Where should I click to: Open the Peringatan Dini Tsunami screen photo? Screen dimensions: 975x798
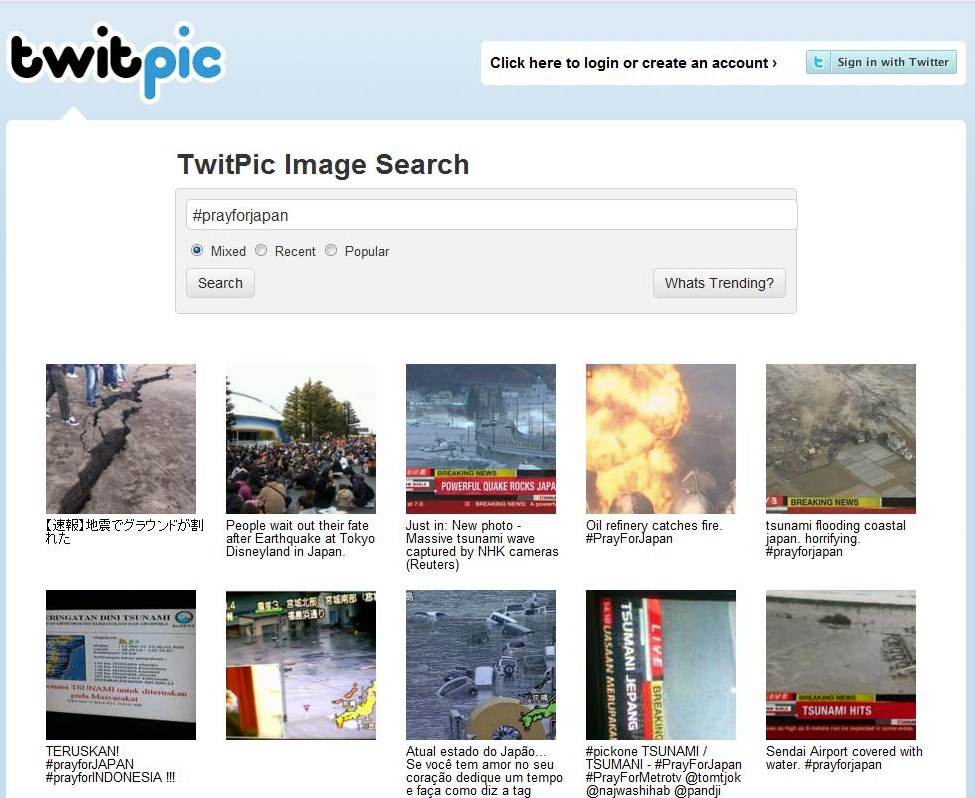pyautogui.click(x=121, y=664)
